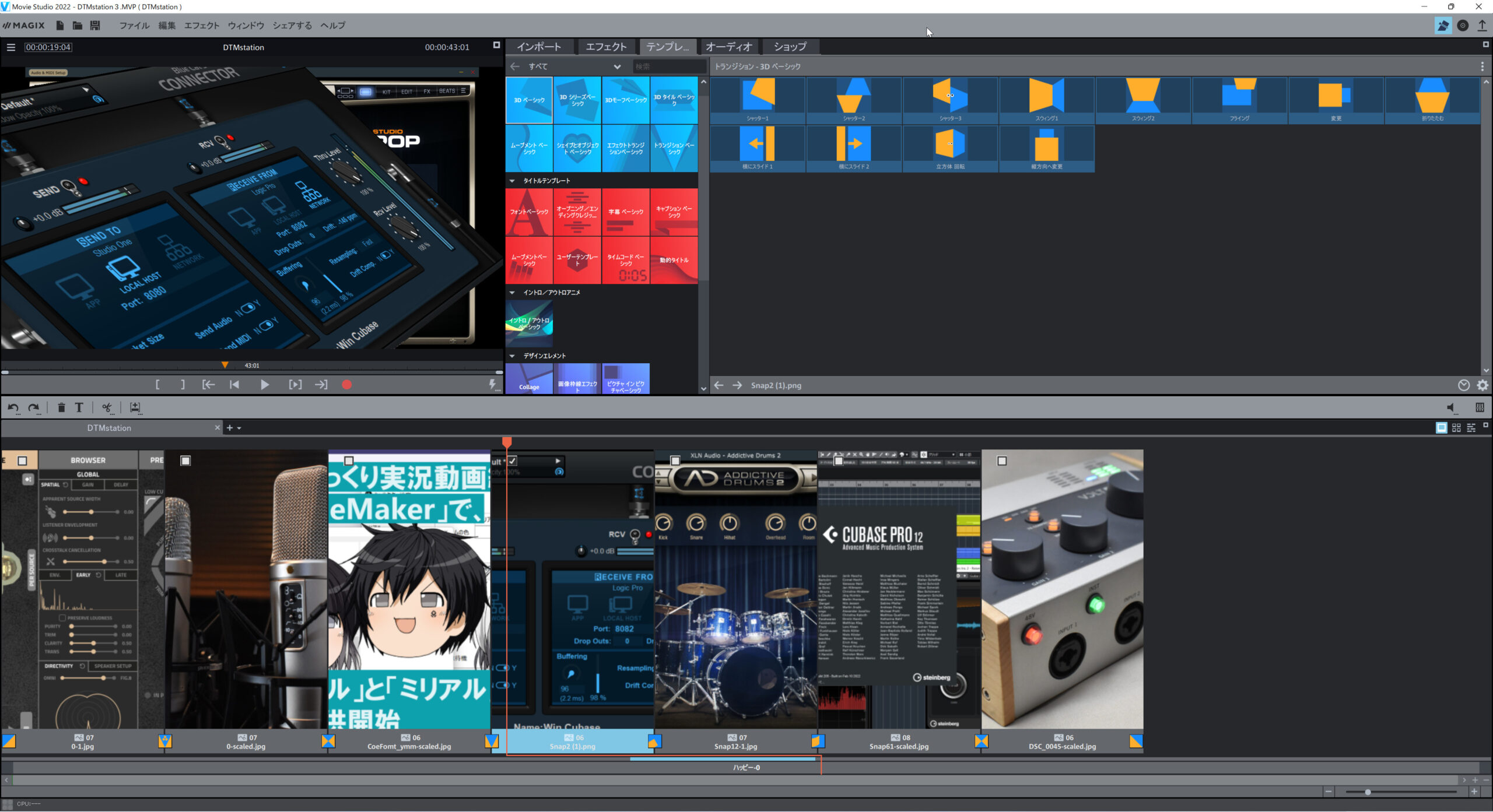Save project with floppy disk icon
The height and width of the screenshot is (812, 1493).
pyautogui.click(x=95, y=25)
